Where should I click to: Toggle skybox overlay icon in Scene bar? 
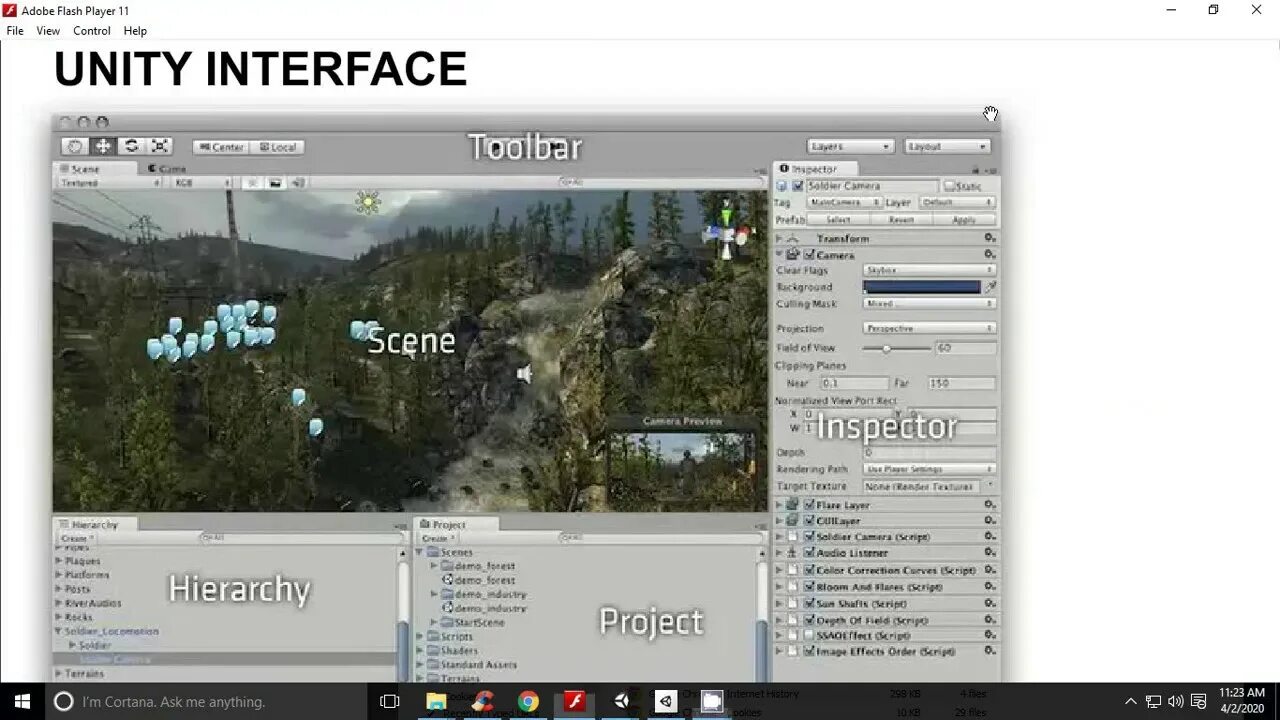tap(275, 183)
